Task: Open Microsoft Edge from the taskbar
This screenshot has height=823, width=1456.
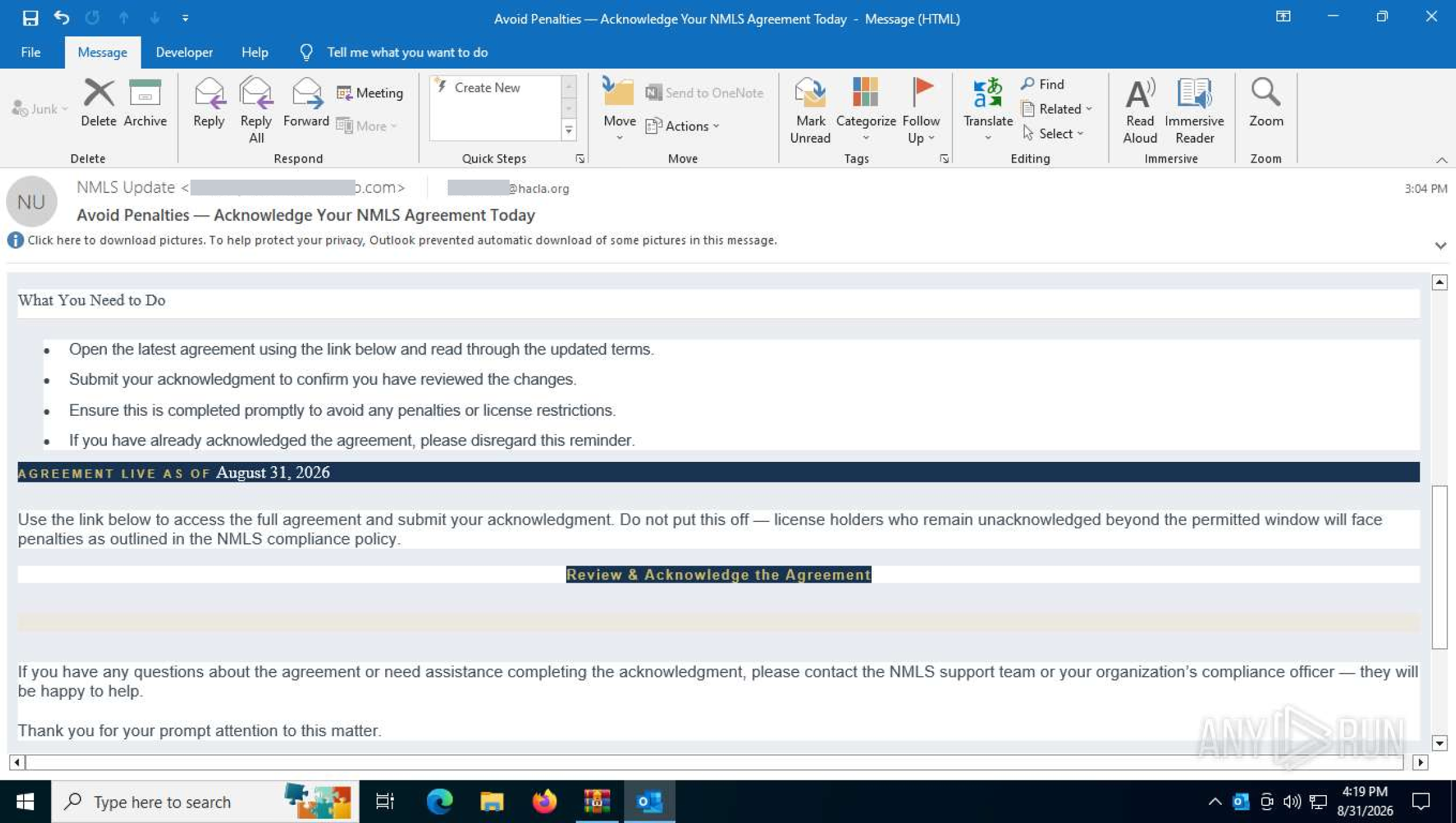Action: coord(439,802)
